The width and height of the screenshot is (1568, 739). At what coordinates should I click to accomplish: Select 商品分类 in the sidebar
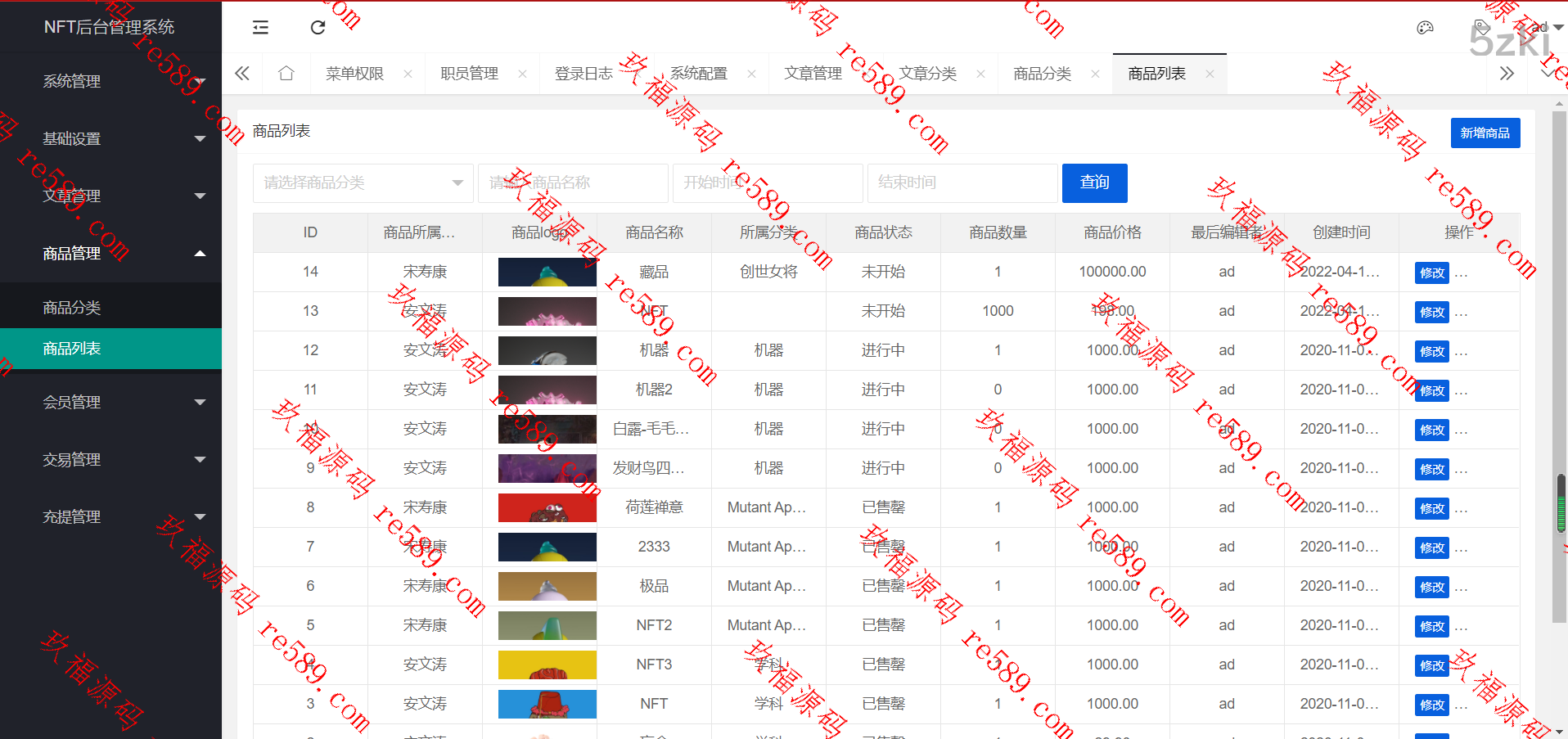(72, 307)
